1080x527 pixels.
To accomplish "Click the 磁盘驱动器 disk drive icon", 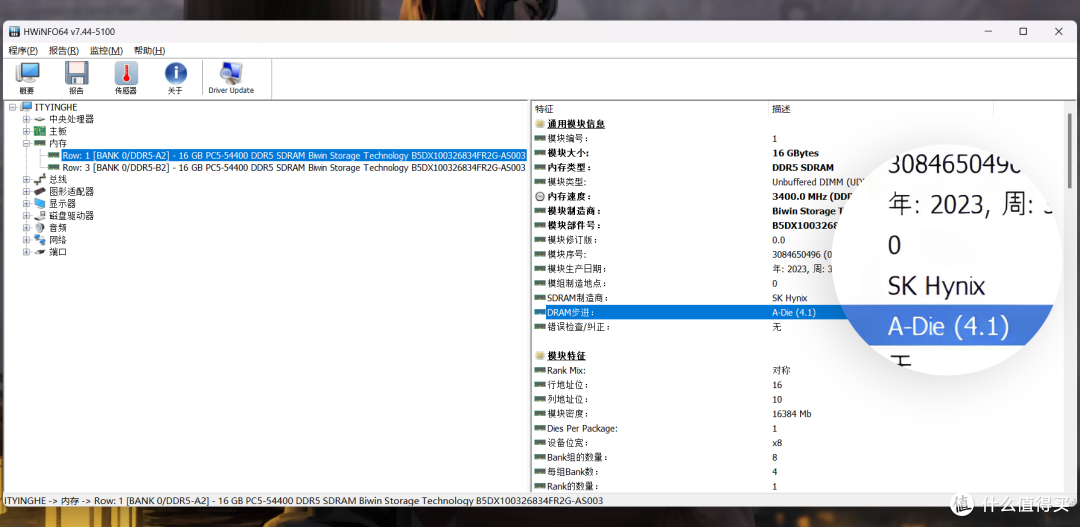I will (x=40, y=216).
